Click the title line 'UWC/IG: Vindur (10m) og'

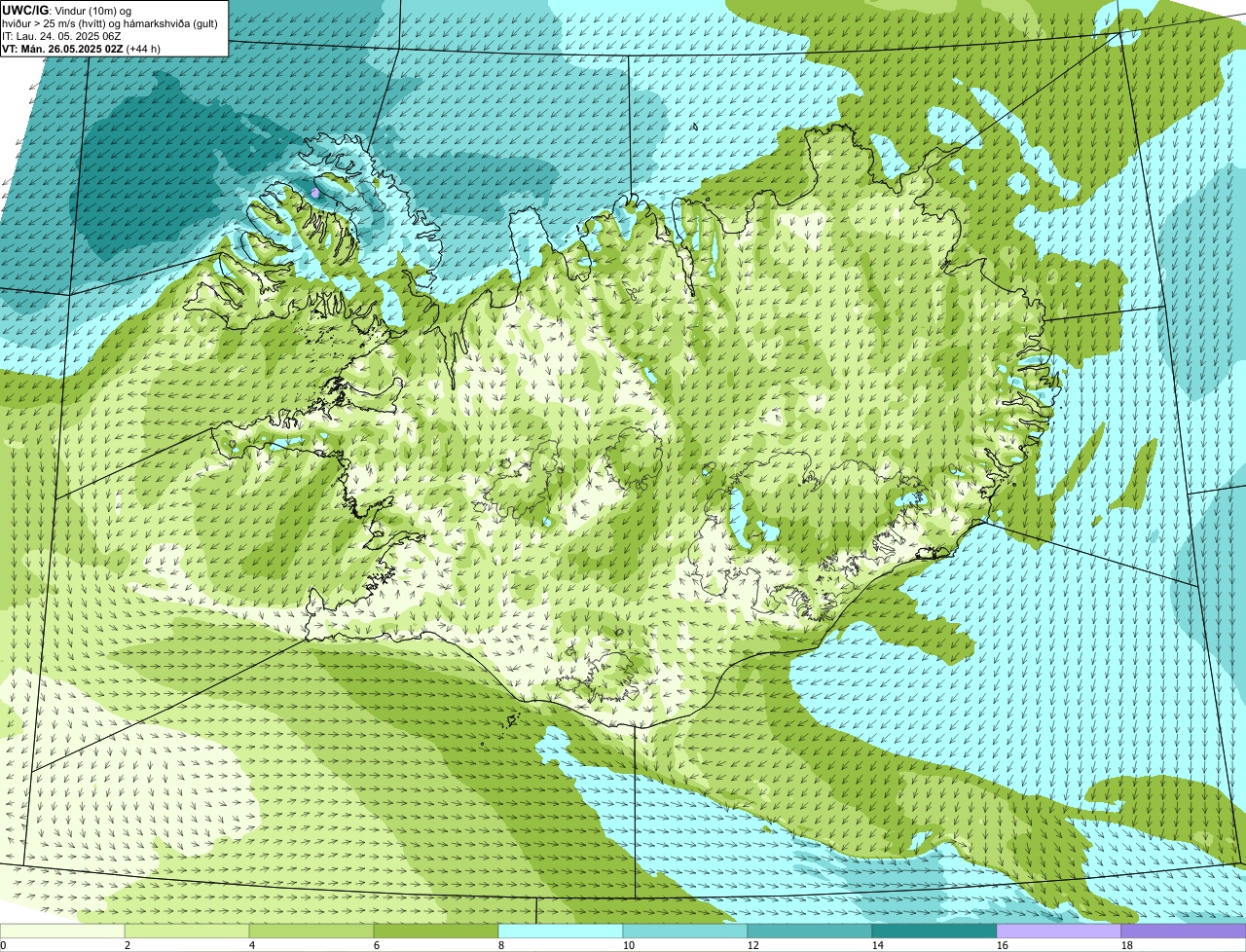[66, 10]
